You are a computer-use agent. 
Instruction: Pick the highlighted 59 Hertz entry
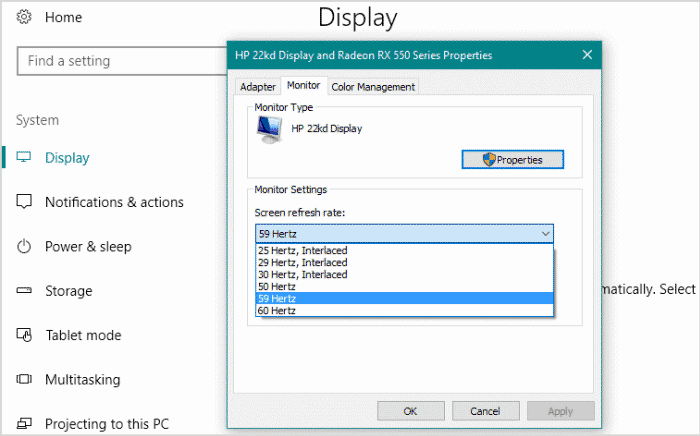click(404, 298)
